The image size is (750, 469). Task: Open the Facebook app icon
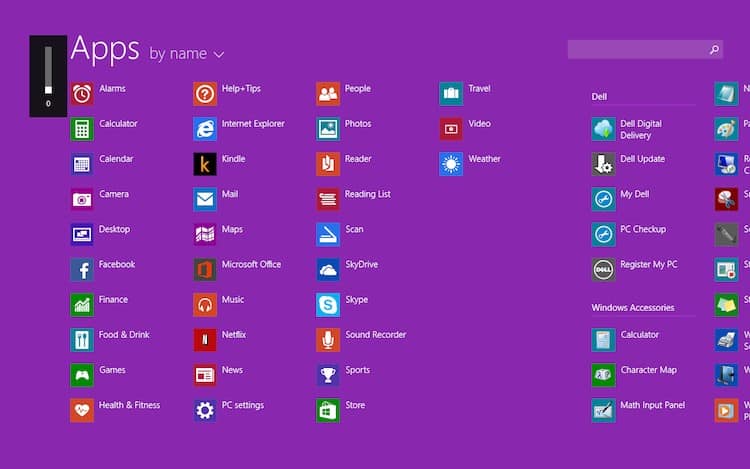coord(82,270)
